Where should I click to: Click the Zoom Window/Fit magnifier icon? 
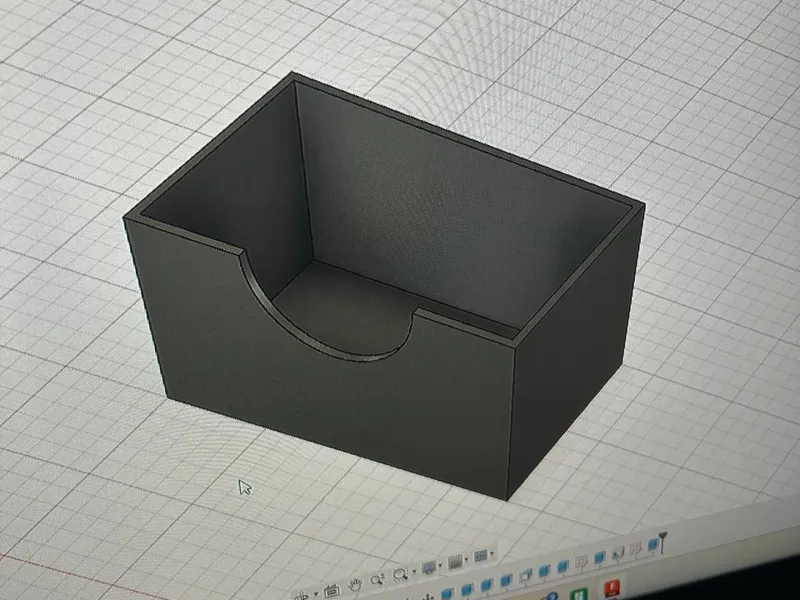click(x=401, y=574)
